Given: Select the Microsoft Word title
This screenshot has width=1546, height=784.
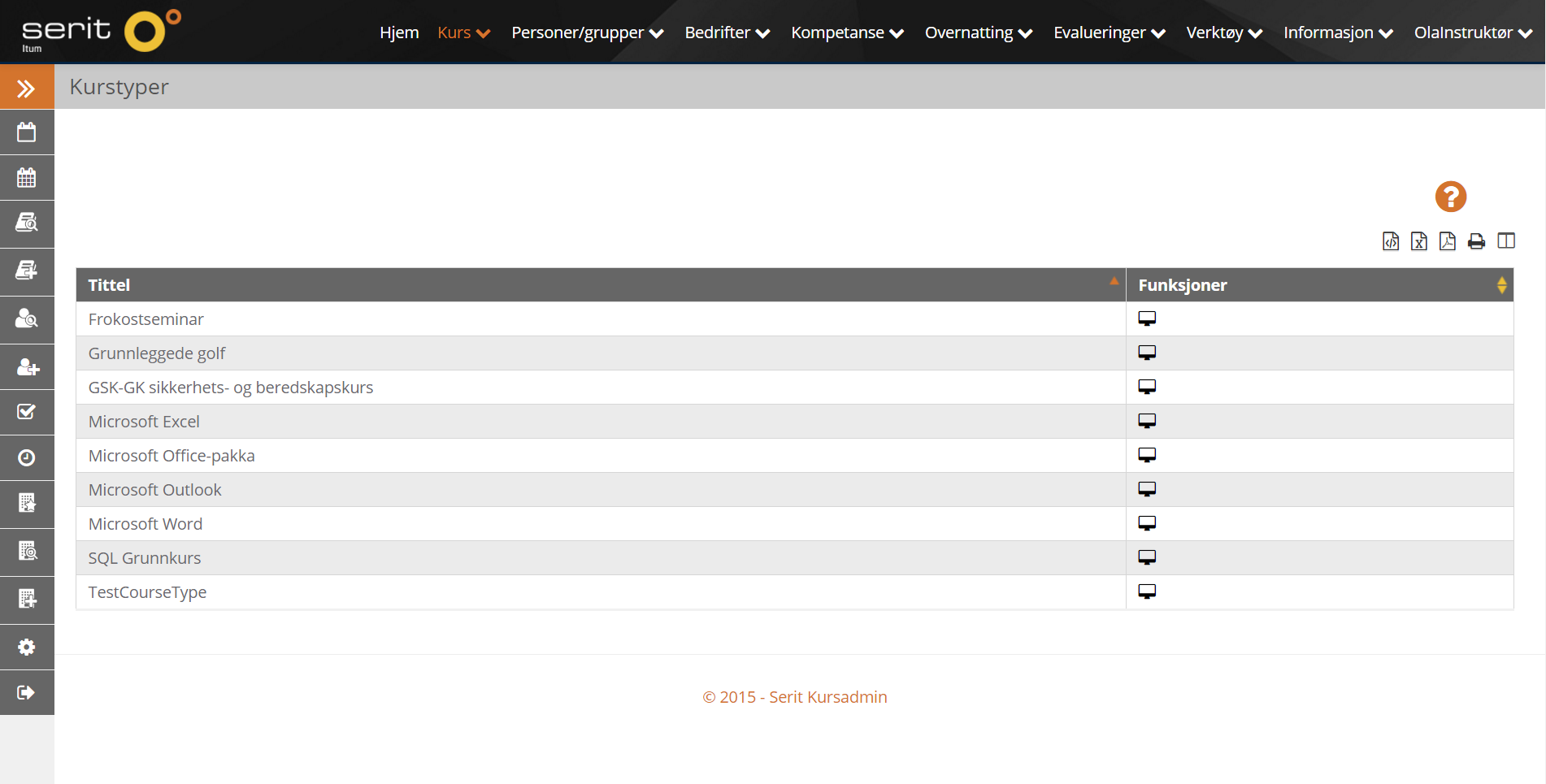Looking at the screenshot, I should (145, 524).
